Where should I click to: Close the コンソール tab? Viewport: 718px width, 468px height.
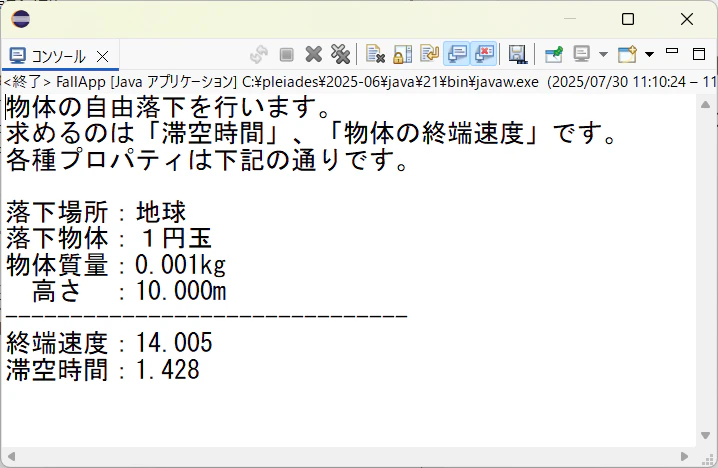pos(103,56)
